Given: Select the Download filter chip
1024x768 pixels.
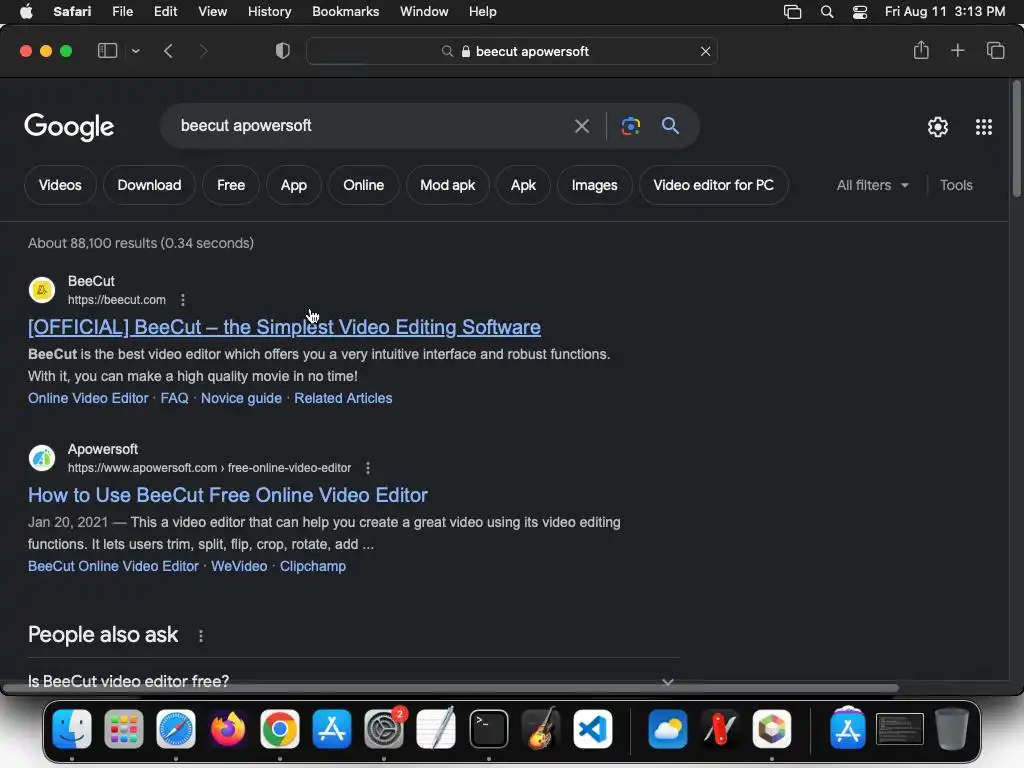Looking at the screenshot, I should [150, 185].
